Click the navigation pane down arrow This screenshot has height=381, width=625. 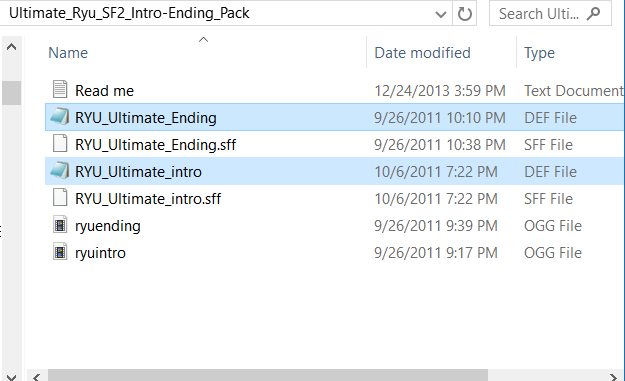(12, 377)
